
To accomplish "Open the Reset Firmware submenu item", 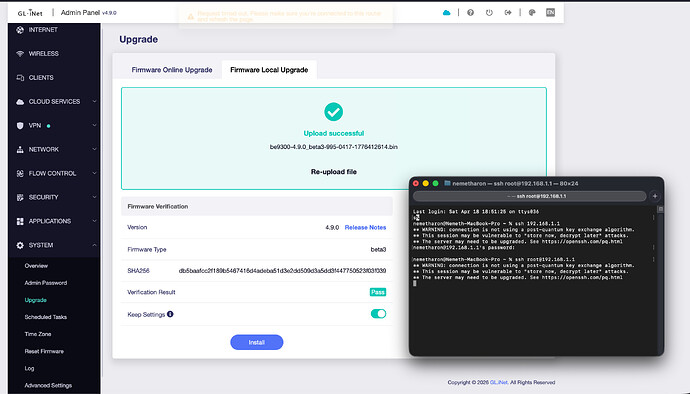I will (44, 351).
